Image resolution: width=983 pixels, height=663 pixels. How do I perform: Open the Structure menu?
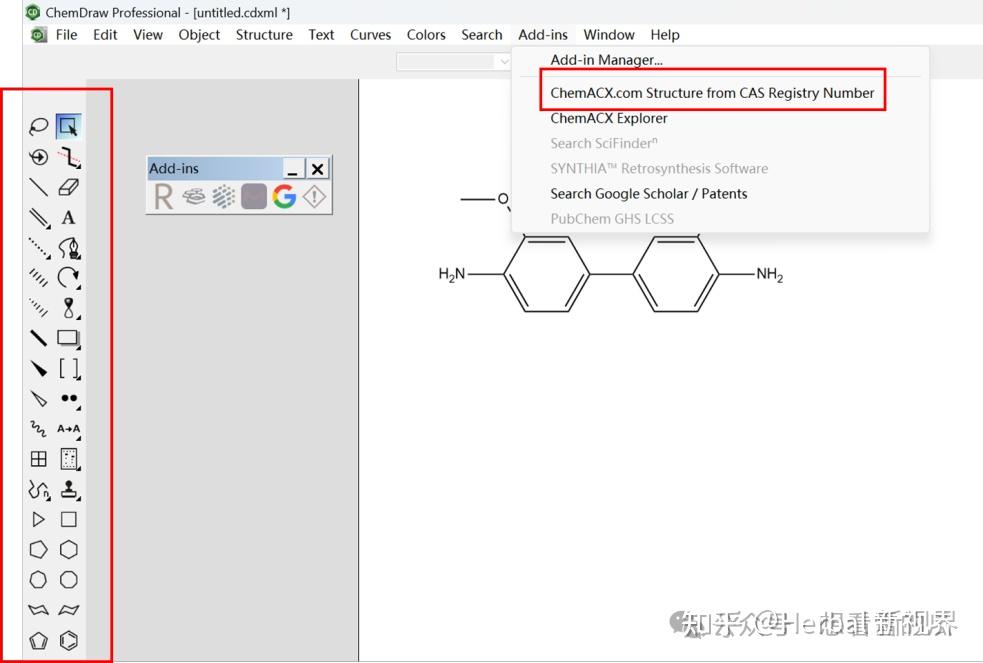263,34
